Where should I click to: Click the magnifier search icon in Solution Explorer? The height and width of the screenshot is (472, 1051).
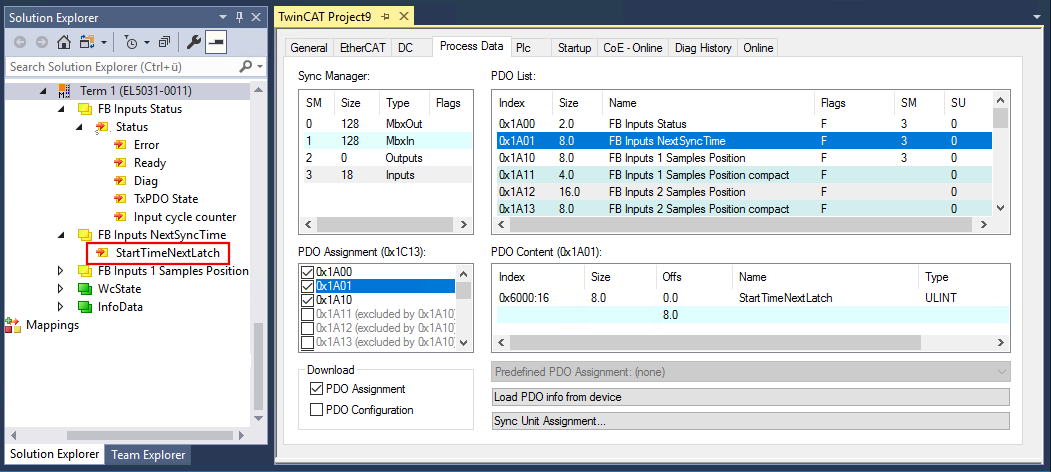[x=246, y=66]
